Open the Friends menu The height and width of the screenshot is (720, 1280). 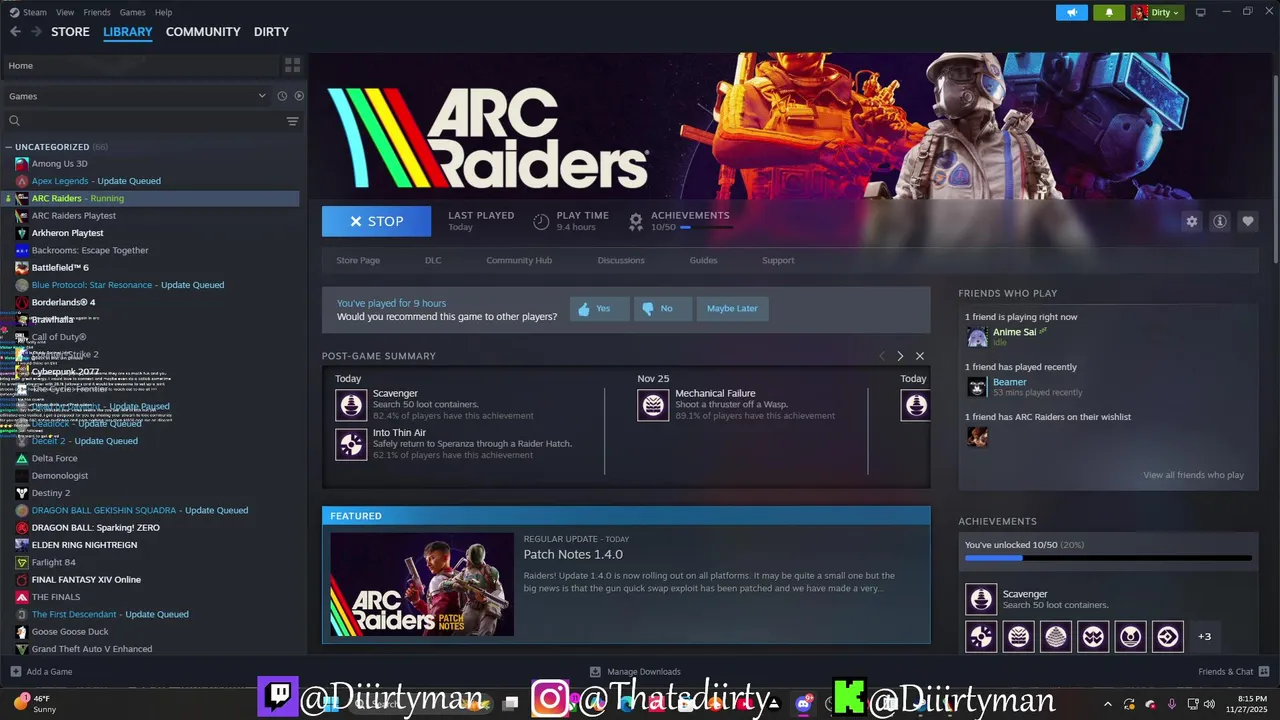97,12
